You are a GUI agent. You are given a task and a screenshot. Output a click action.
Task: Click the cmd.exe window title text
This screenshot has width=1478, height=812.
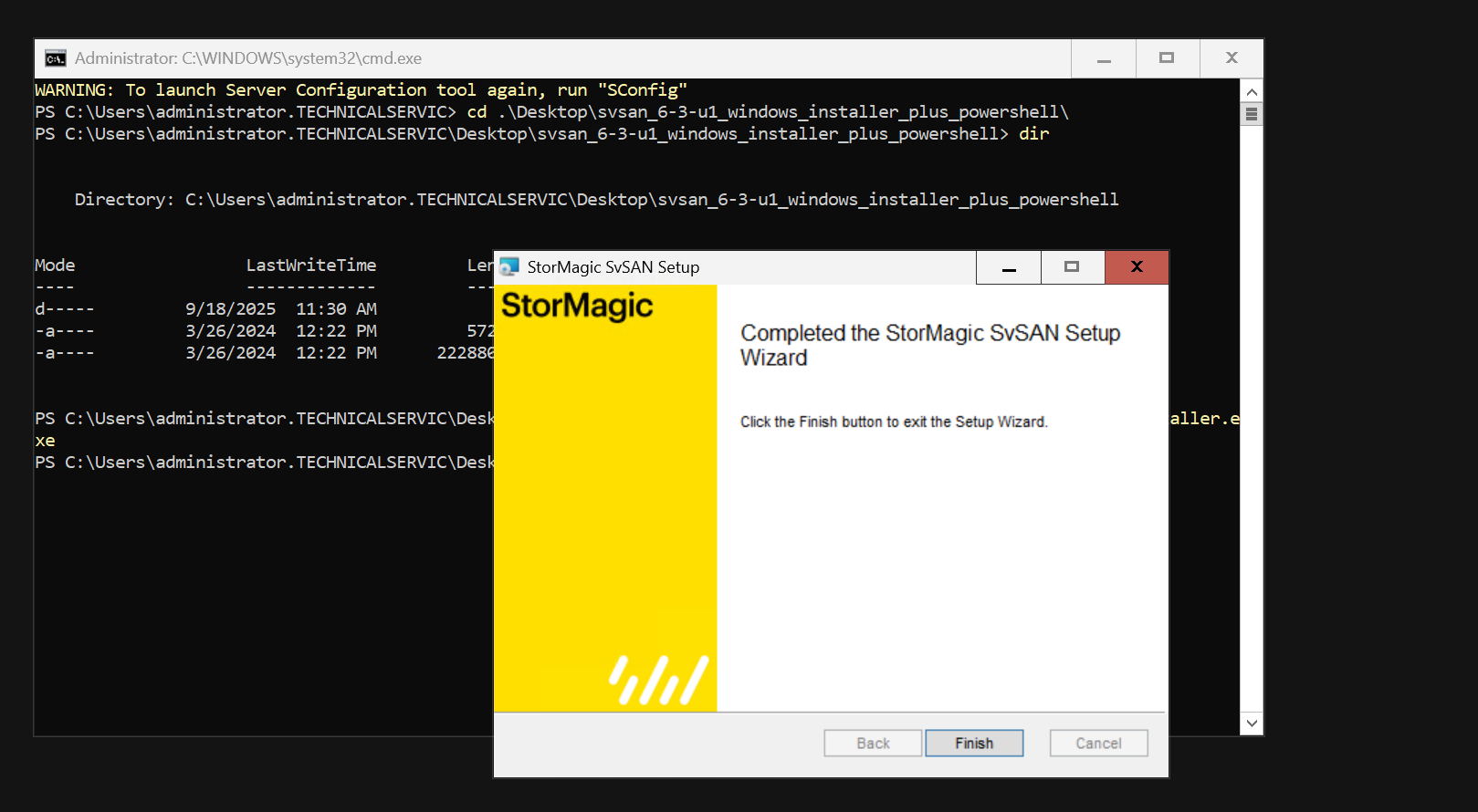248,58
